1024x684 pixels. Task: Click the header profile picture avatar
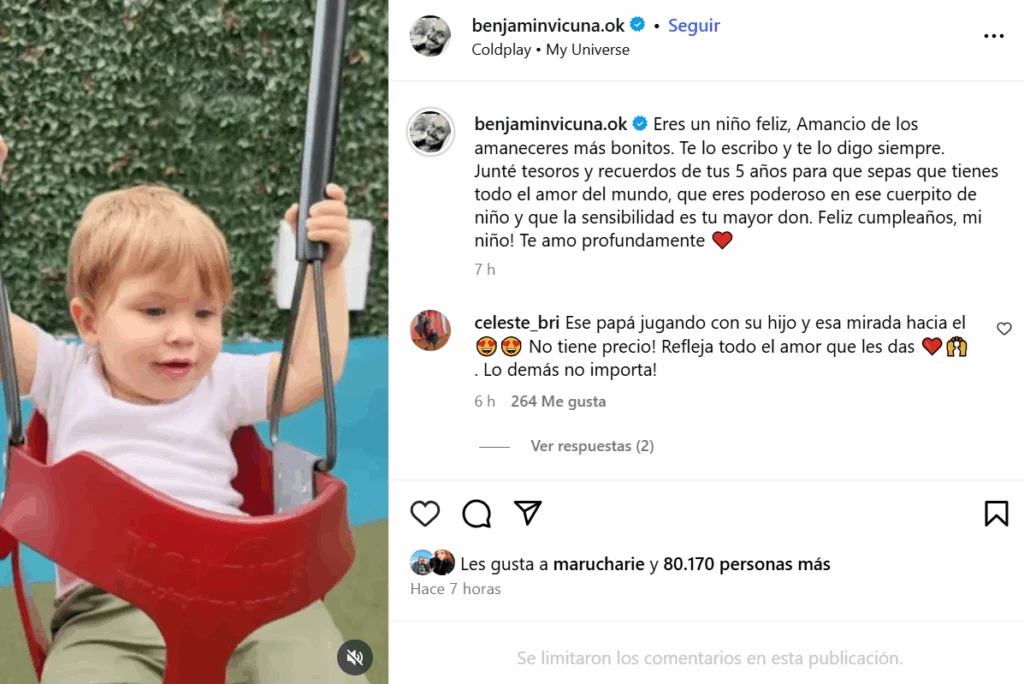[430, 36]
